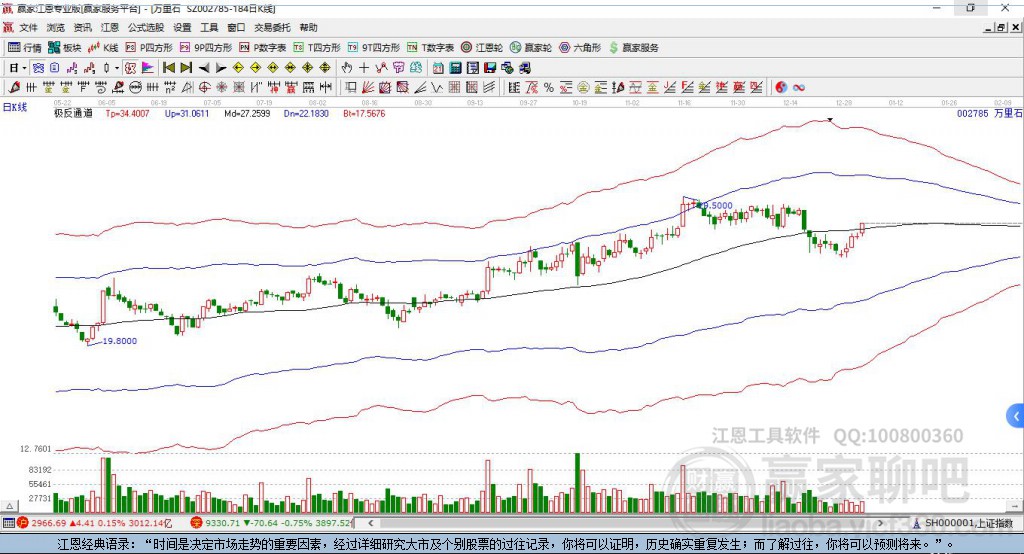Viewport: 1024px width, 554px height.
Task: Switch to the K线 chart view
Action: point(103,48)
